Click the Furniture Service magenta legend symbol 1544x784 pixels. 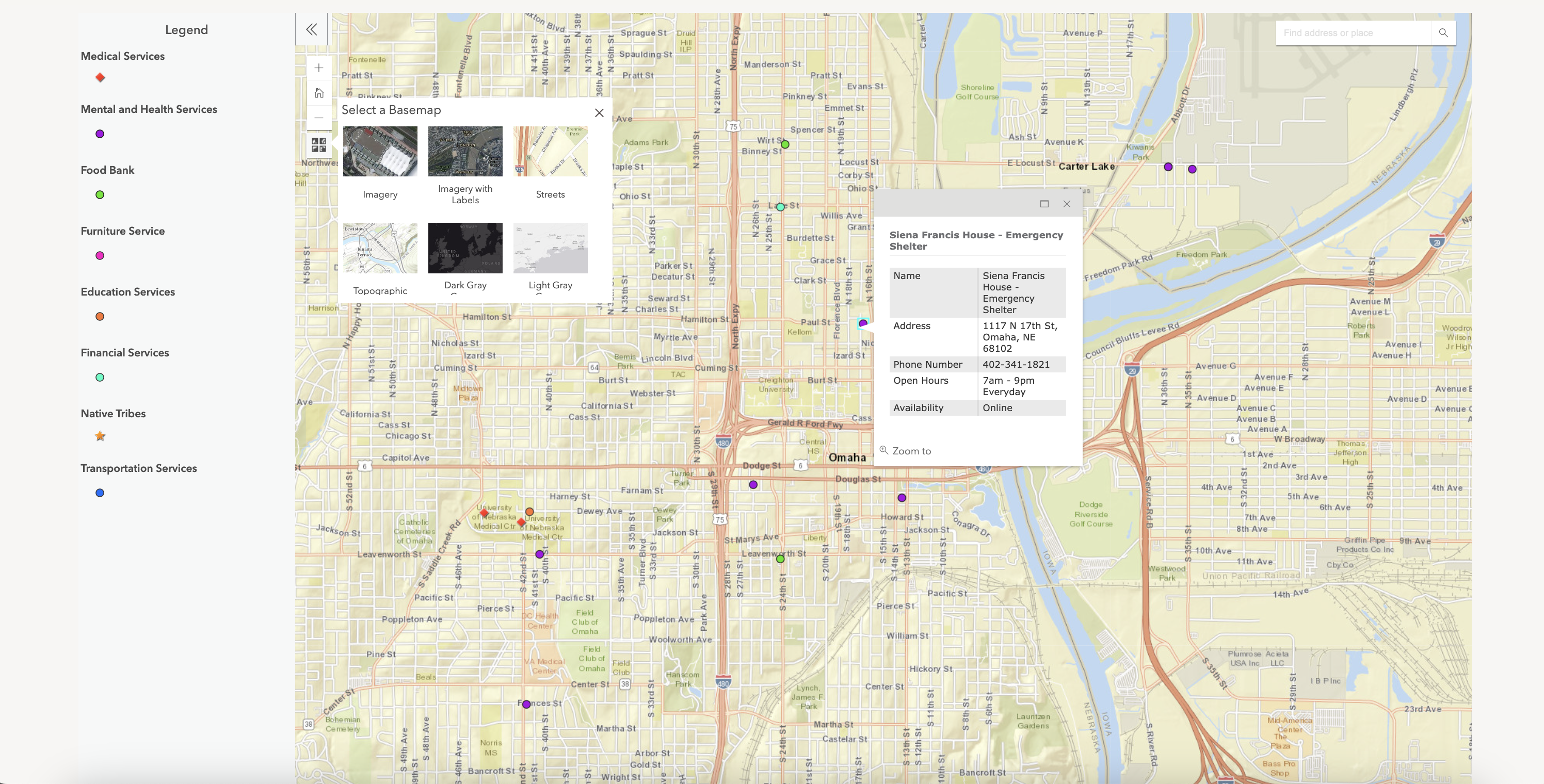[x=100, y=256]
